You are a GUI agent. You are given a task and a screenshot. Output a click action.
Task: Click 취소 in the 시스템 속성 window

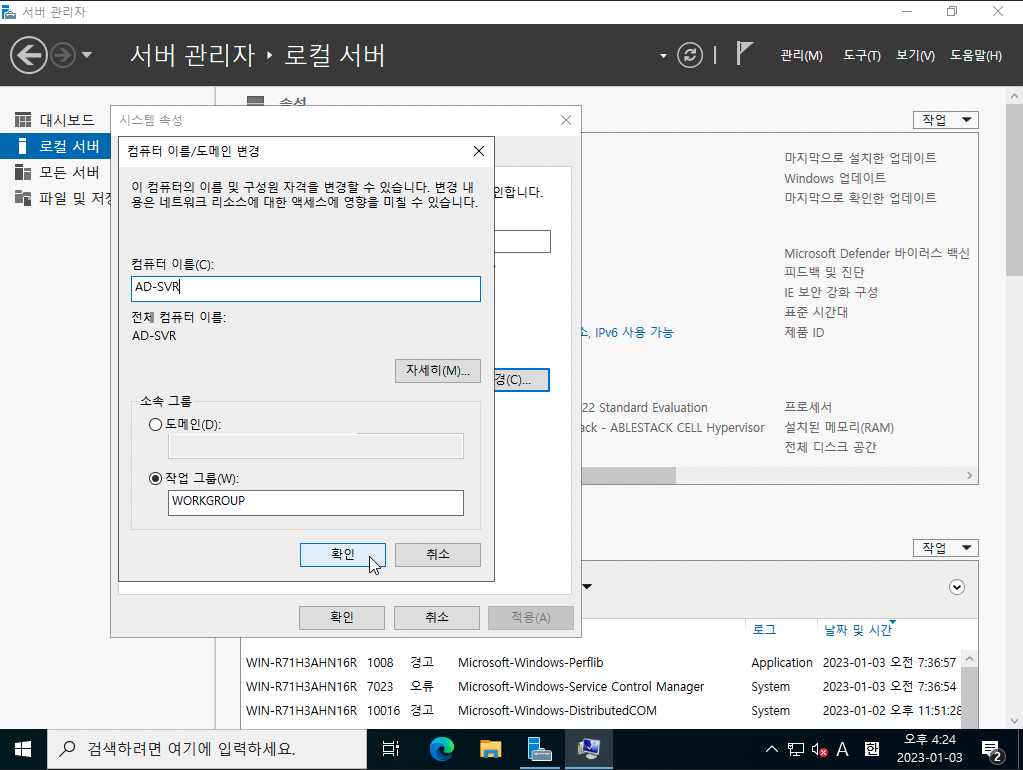(x=436, y=617)
